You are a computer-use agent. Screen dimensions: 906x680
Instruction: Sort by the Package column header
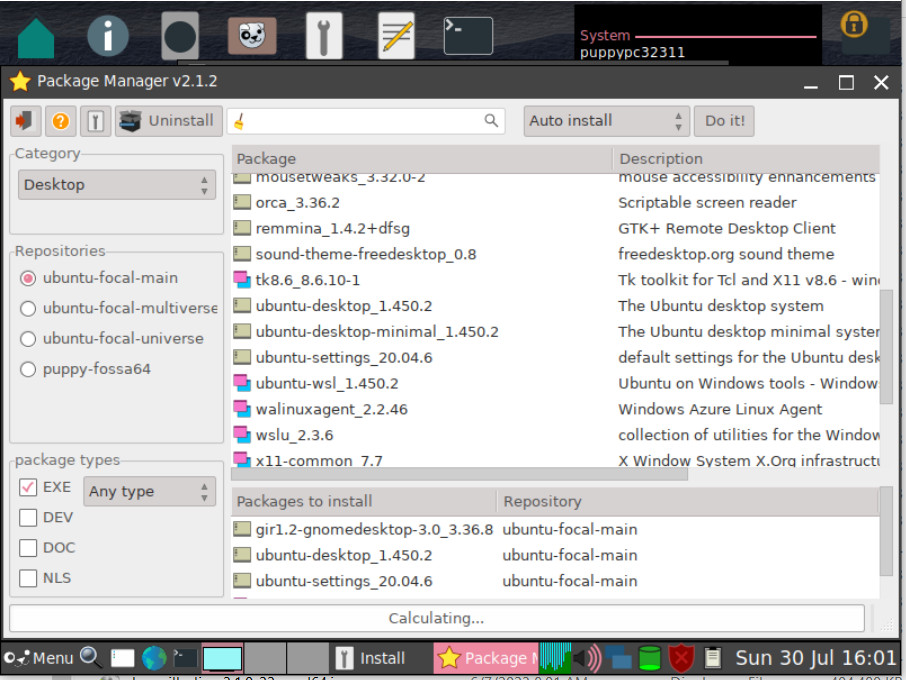[422, 159]
